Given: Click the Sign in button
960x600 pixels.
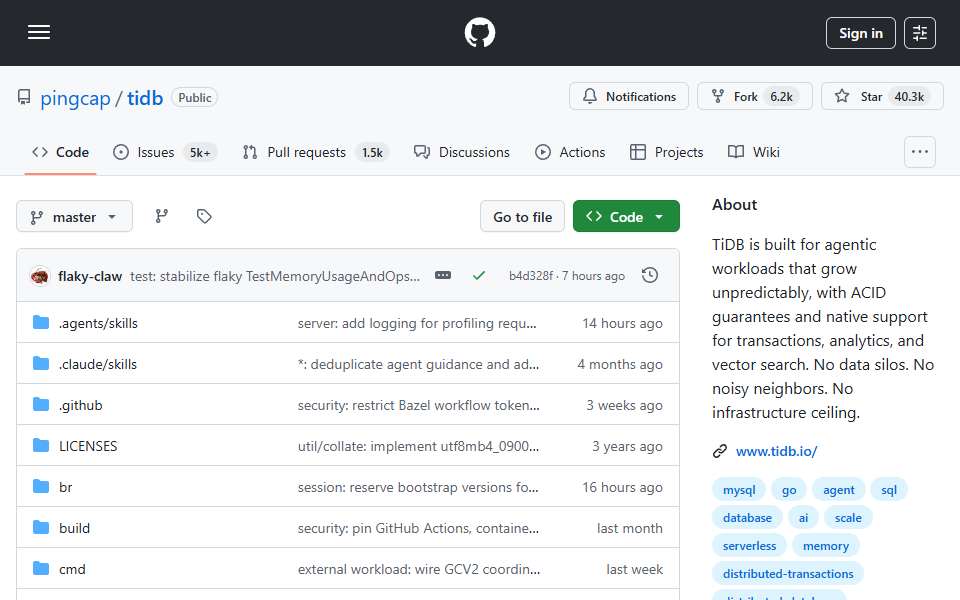Looking at the screenshot, I should coord(860,33).
